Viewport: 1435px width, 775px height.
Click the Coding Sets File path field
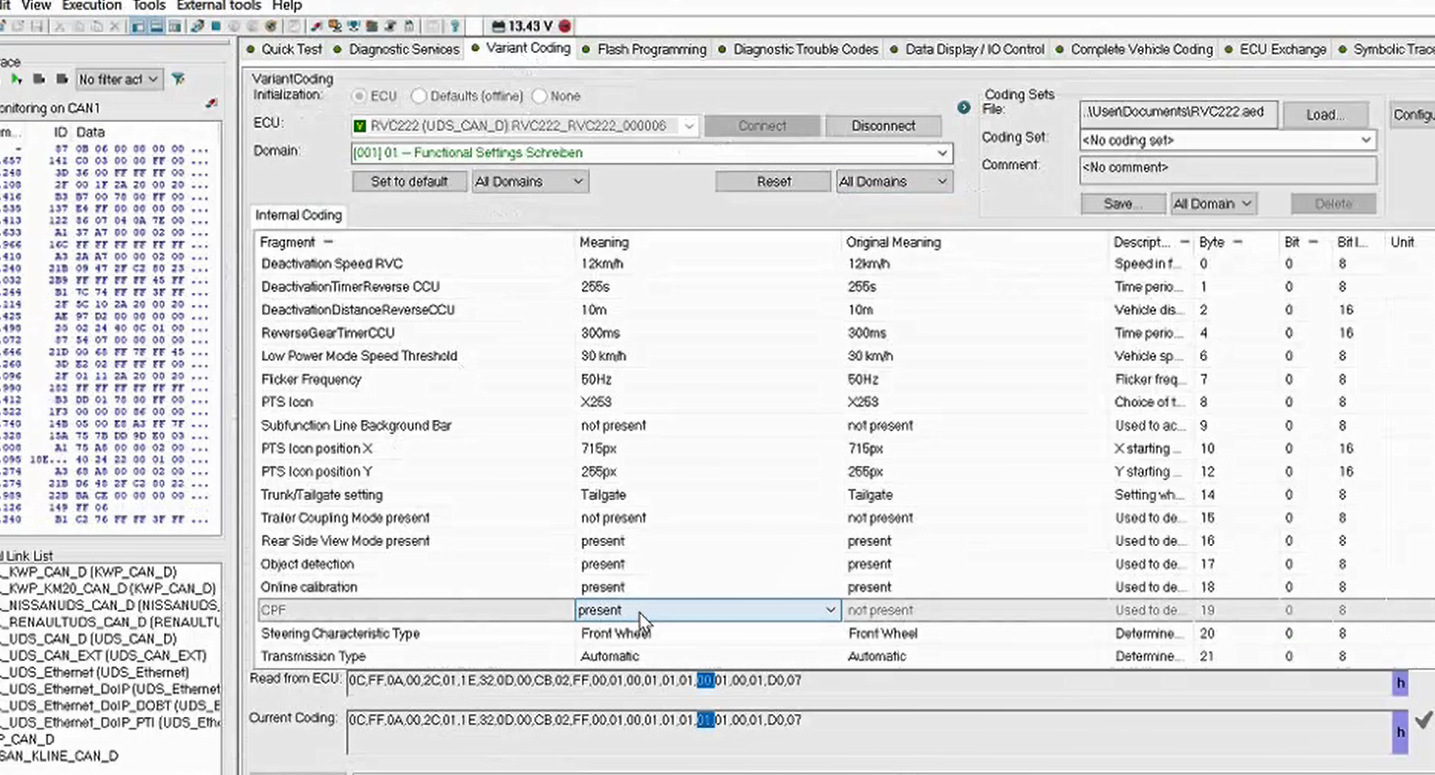(x=1178, y=113)
